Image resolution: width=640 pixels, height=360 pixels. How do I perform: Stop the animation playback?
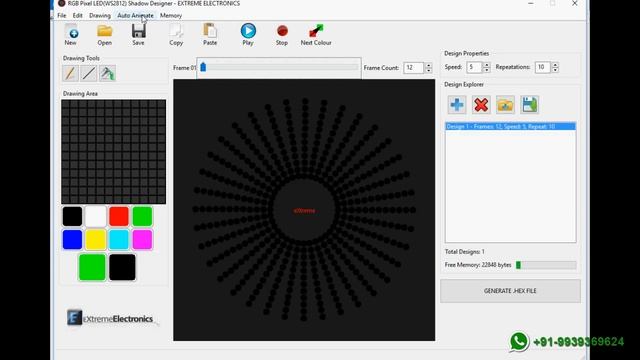pyautogui.click(x=282, y=34)
